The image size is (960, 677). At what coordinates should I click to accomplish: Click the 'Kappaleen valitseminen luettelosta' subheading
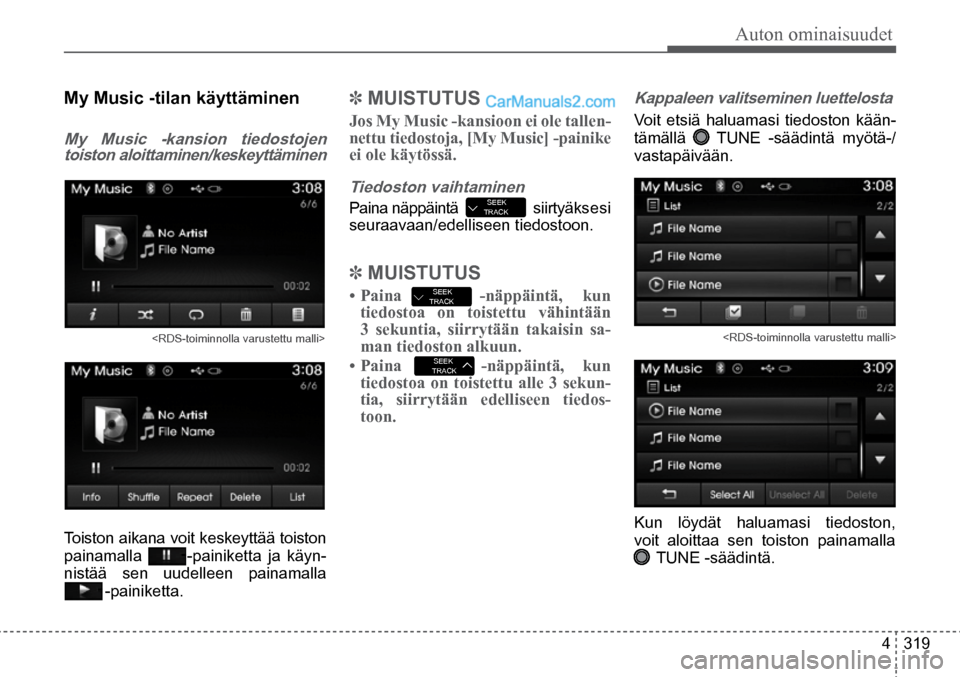click(x=763, y=98)
